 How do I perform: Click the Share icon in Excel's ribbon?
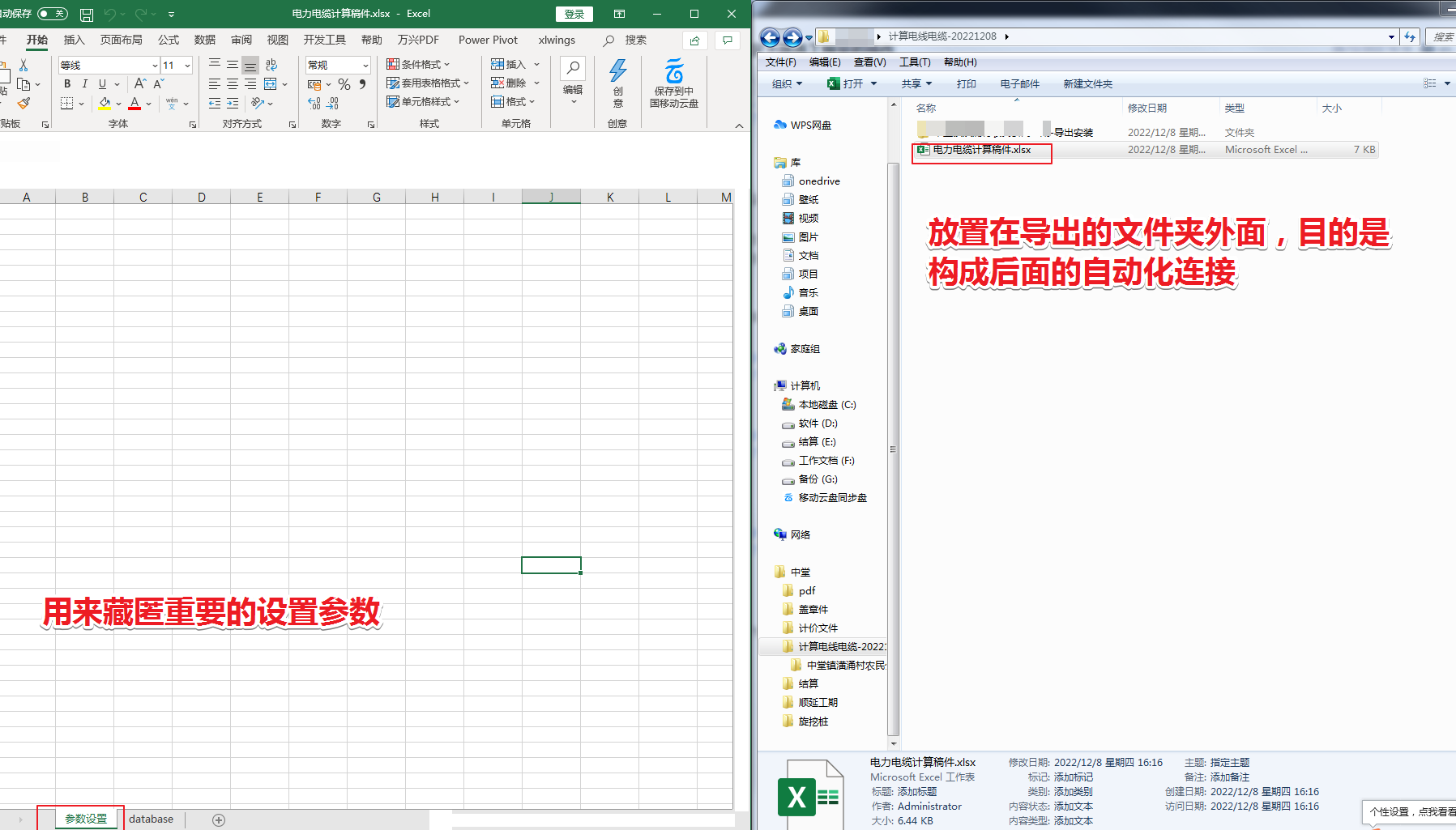(694, 40)
